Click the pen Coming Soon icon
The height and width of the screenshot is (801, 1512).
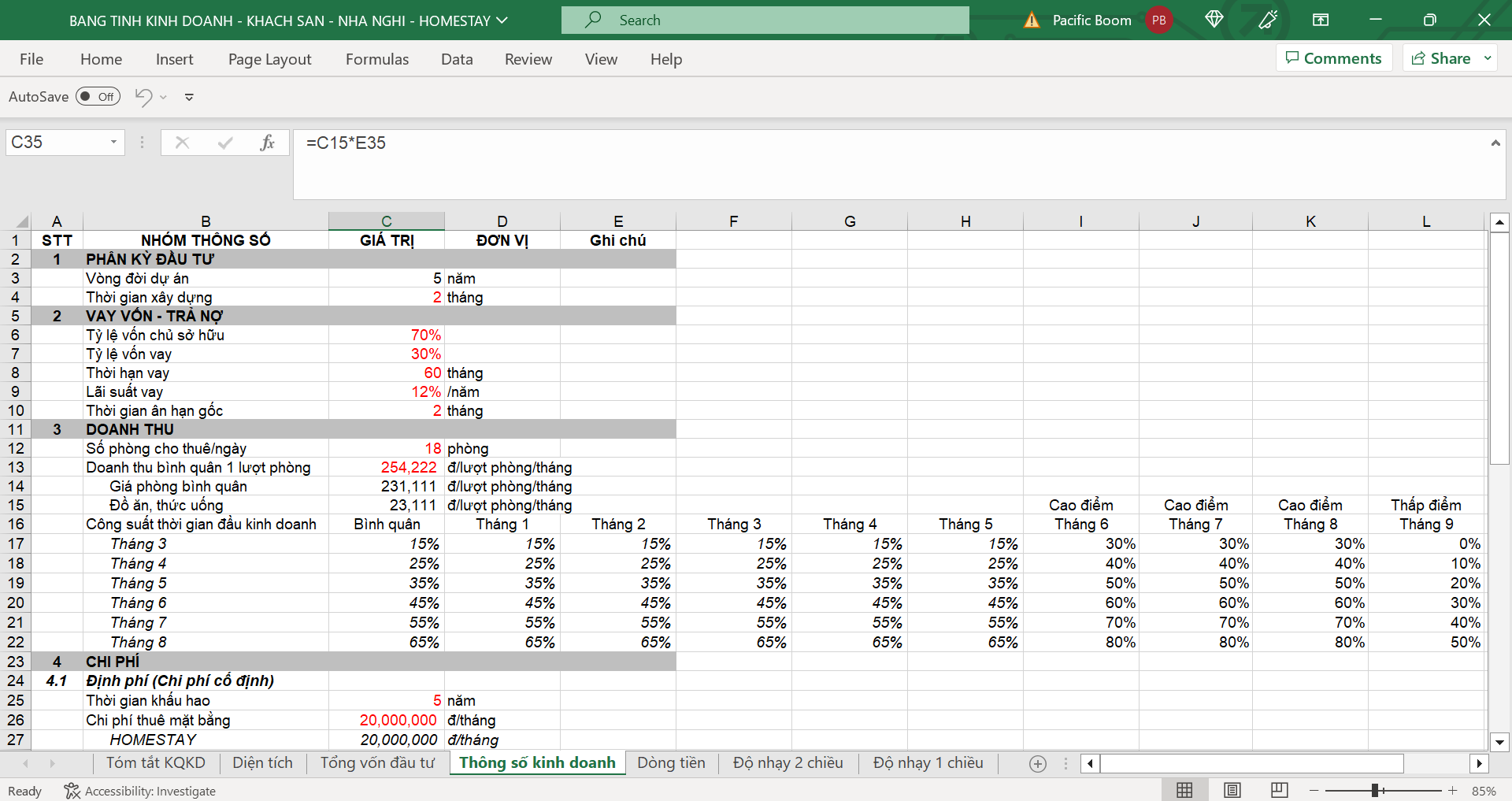1268,20
